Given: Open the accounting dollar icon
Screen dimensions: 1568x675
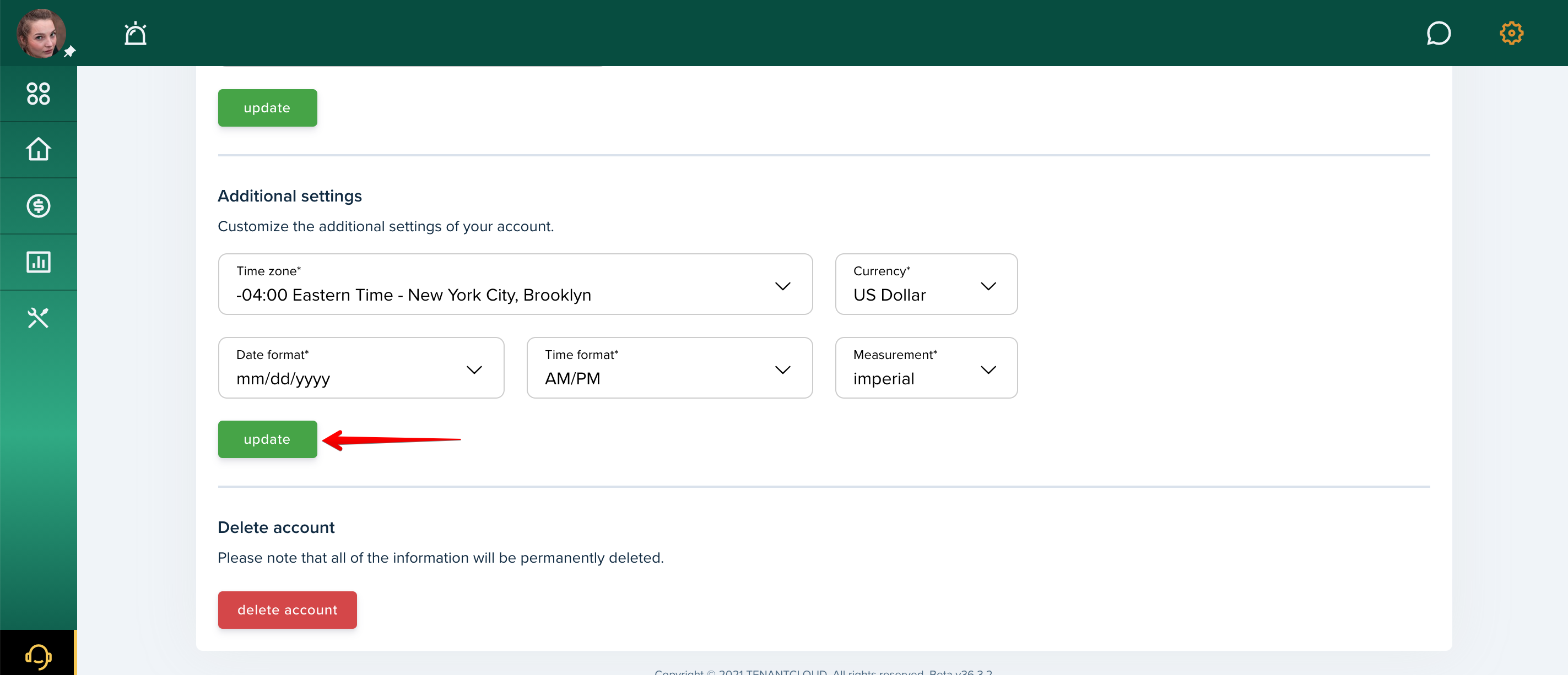Looking at the screenshot, I should click(39, 205).
